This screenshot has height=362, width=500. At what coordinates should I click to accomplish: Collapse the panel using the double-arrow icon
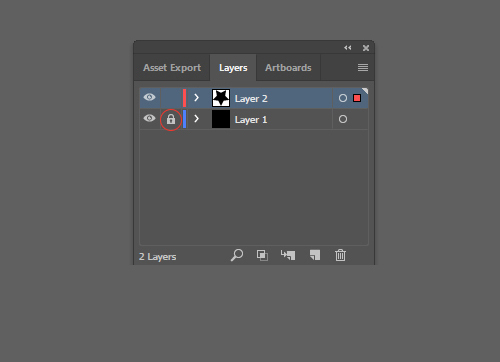pyautogui.click(x=348, y=48)
